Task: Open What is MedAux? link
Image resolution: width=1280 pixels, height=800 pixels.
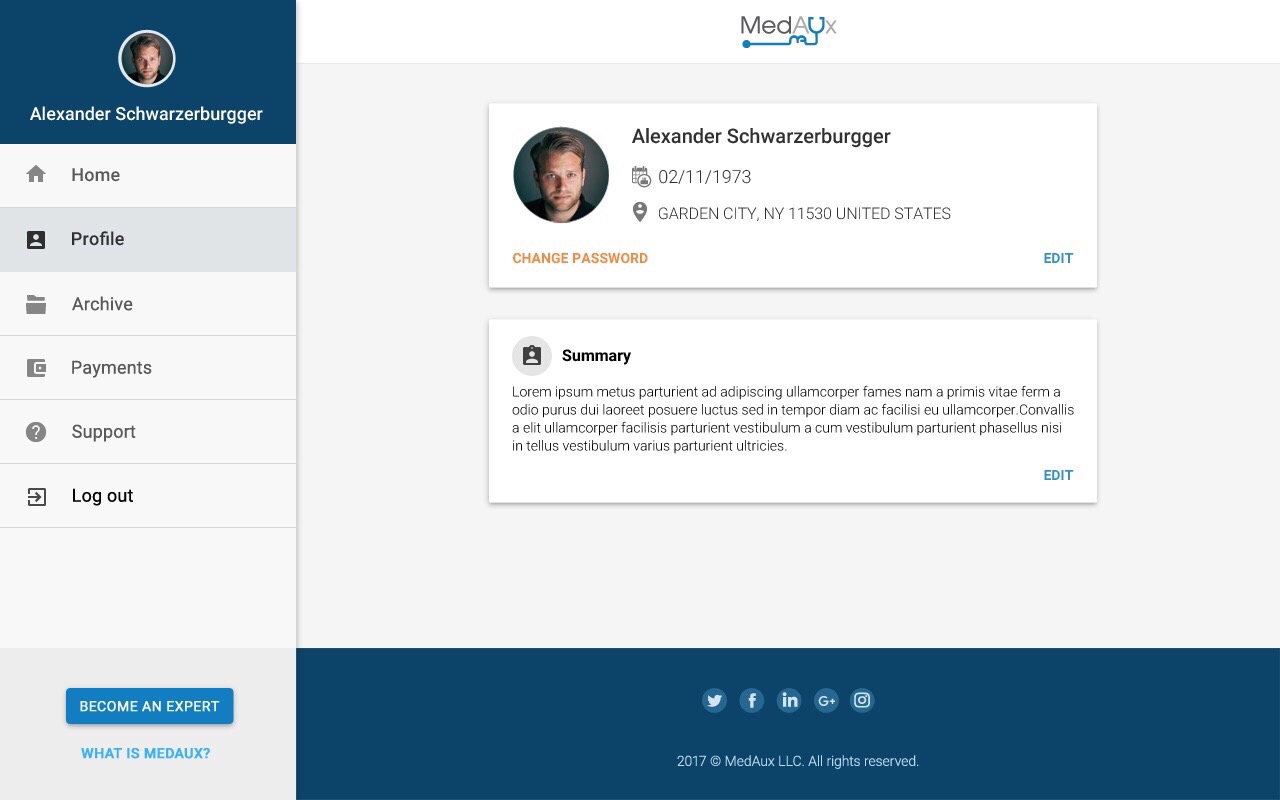Action: click(146, 754)
